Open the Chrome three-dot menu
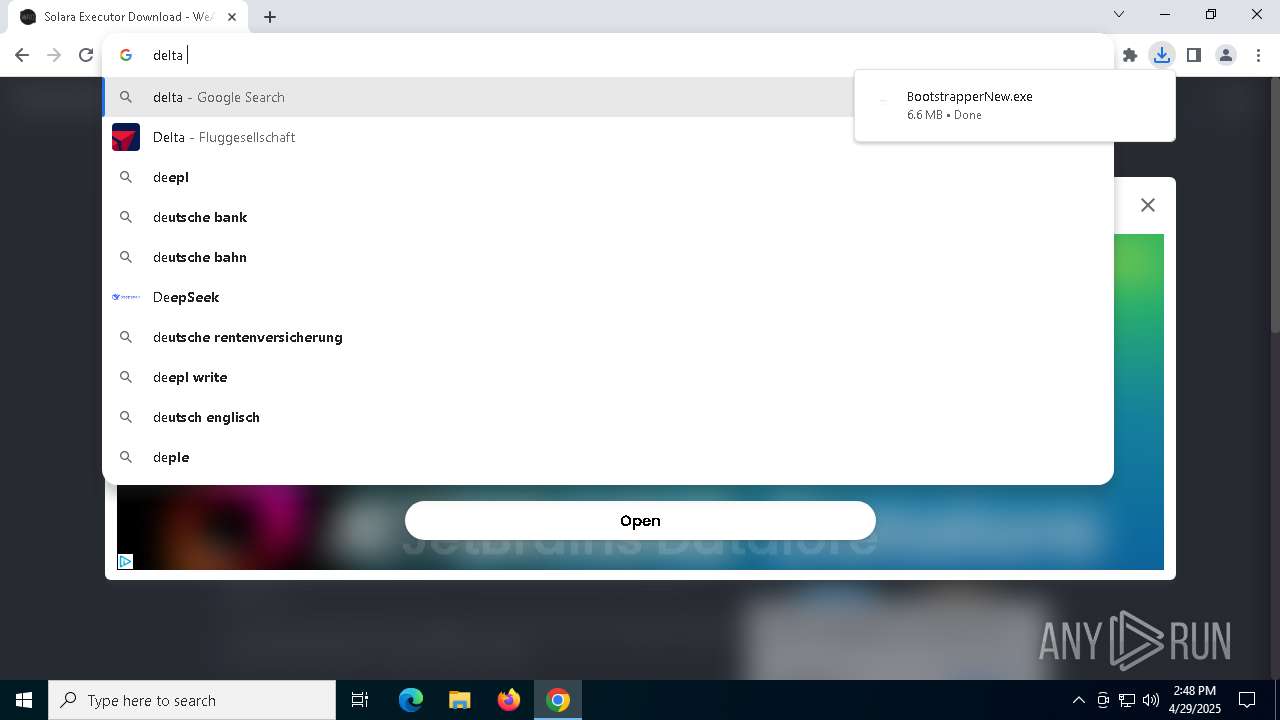1280x720 pixels. pos(1258,55)
